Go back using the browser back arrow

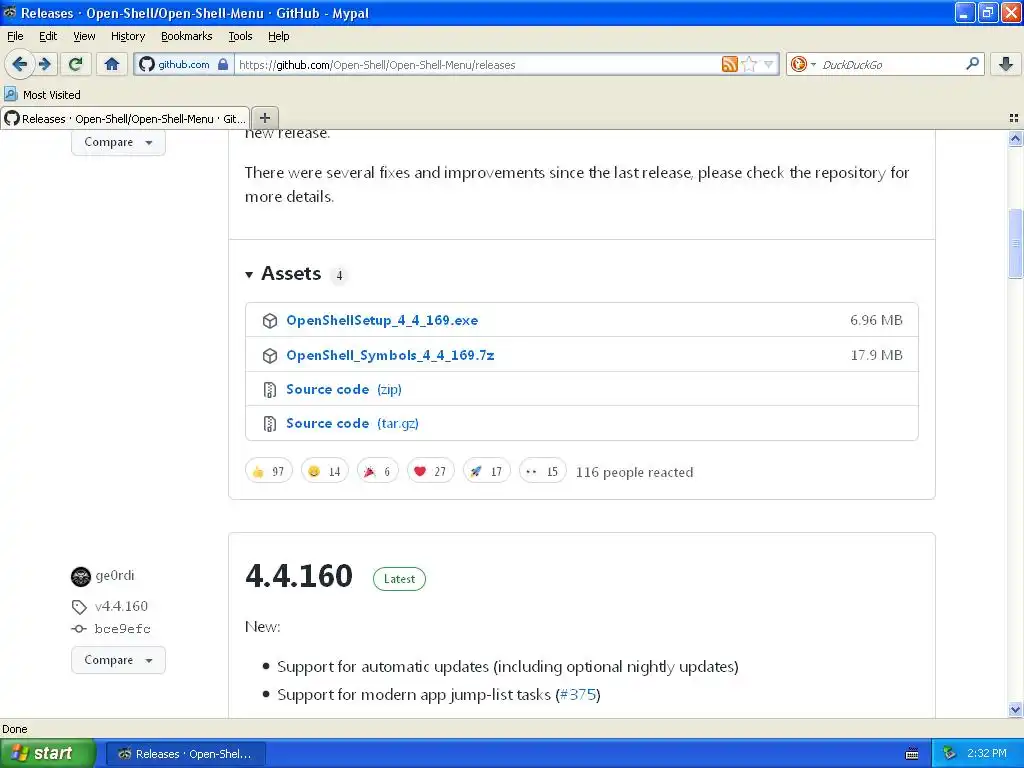[19, 64]
